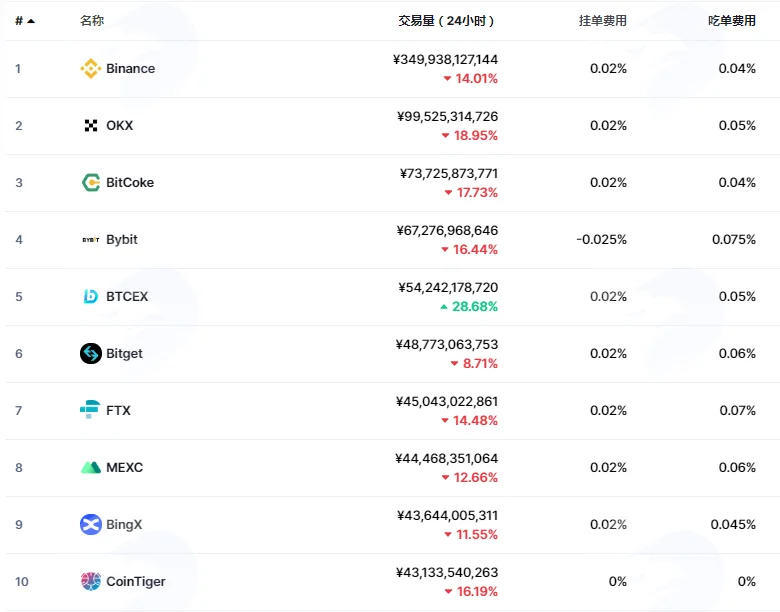780x612 pixels.
Task: Click the FTX logo icon
Action: pyautogui.click(x=90, y=410)
